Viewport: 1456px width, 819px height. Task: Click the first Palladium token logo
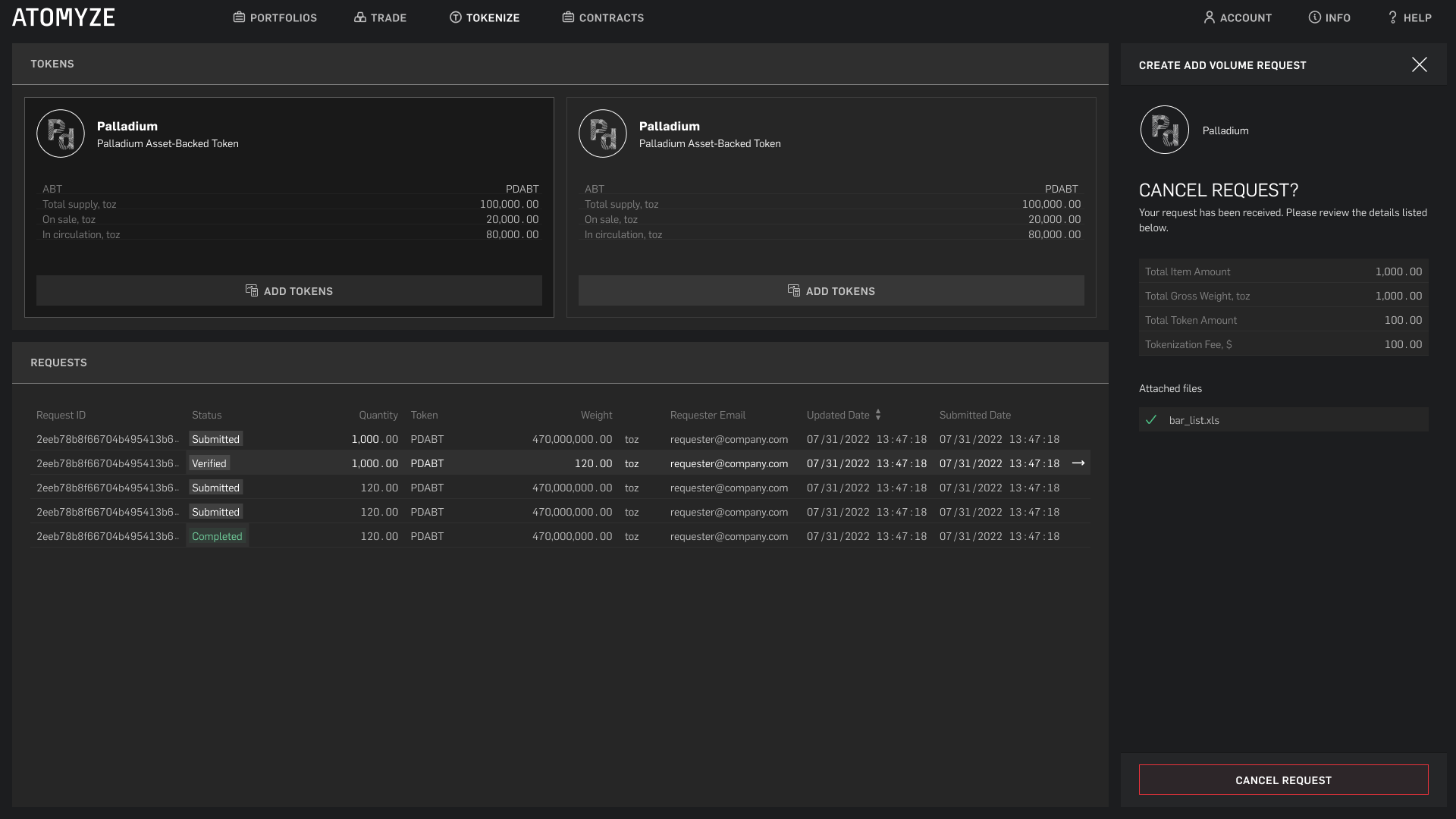(x=61, y=133)
